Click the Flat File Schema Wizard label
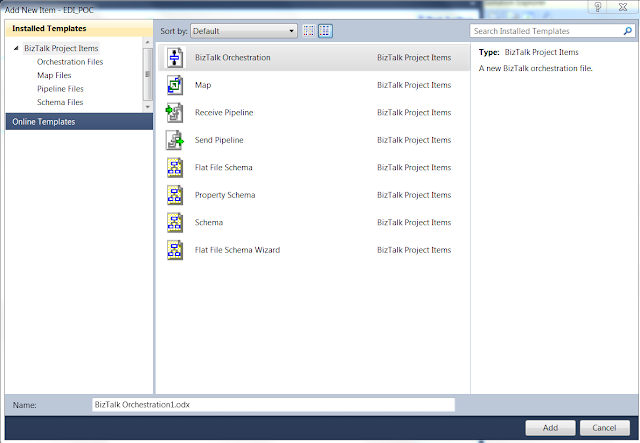The image size is (640, 443). (238, 250)
